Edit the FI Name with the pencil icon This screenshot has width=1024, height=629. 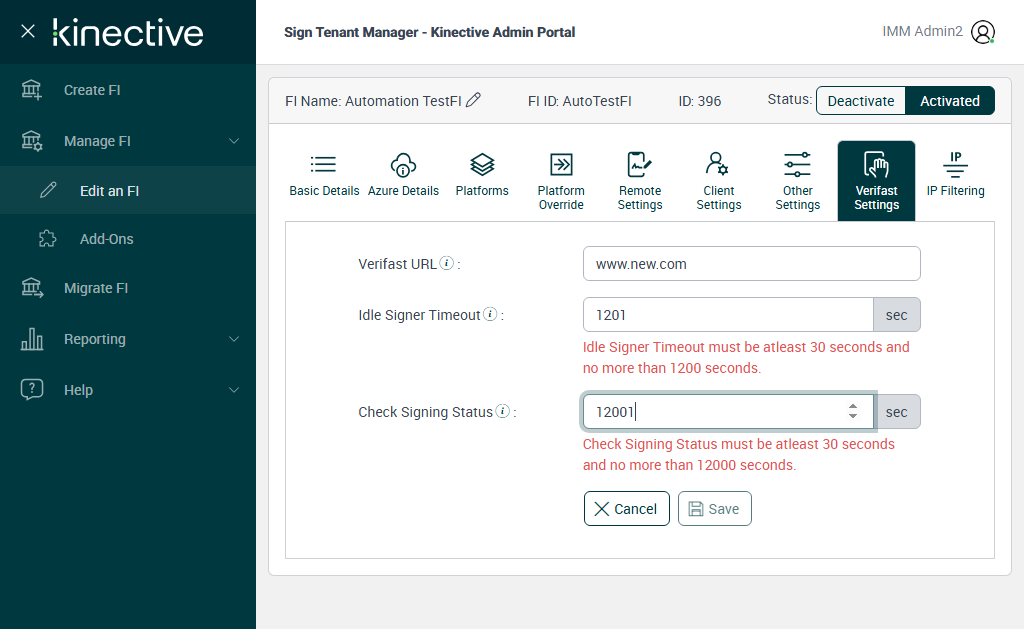pos(473,100)
